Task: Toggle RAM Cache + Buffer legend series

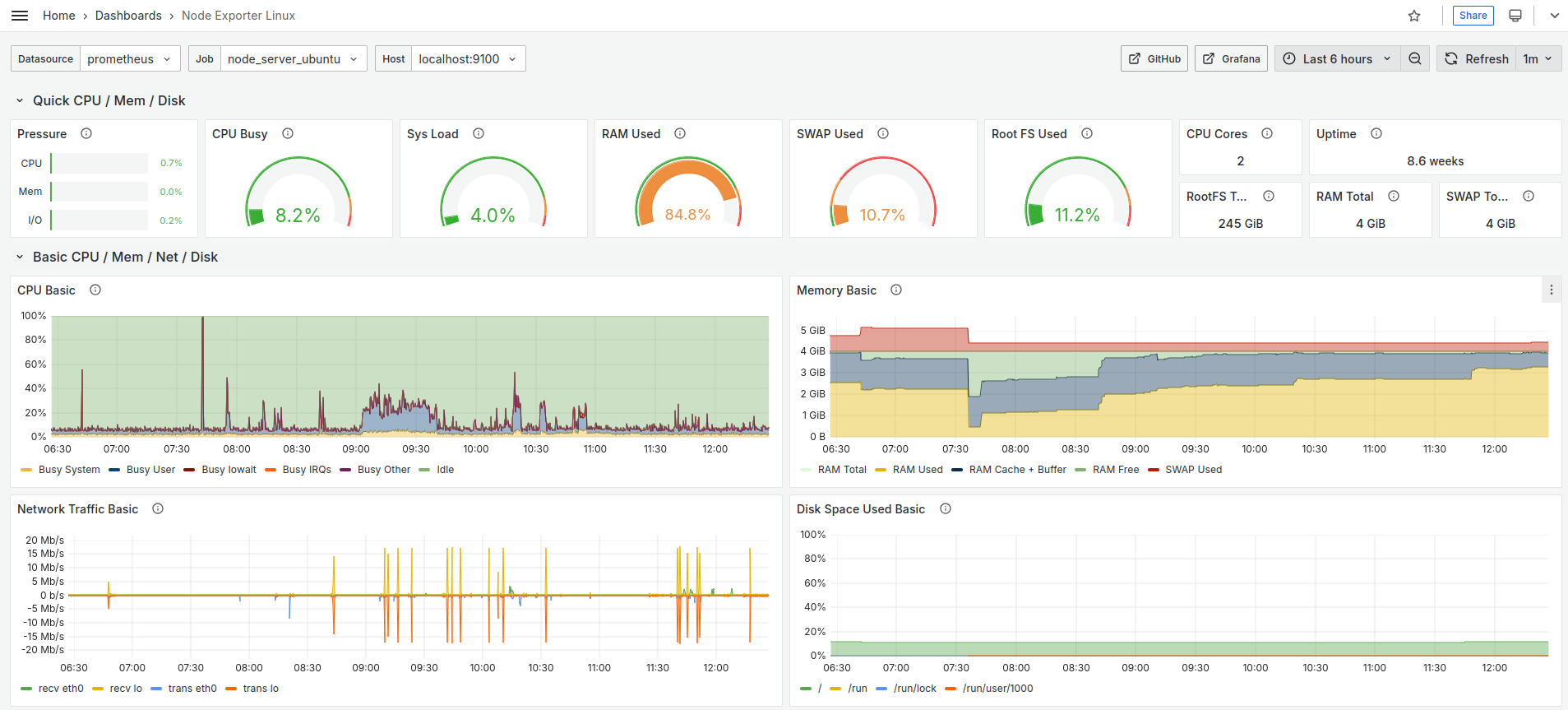Action: [1018, 470]
